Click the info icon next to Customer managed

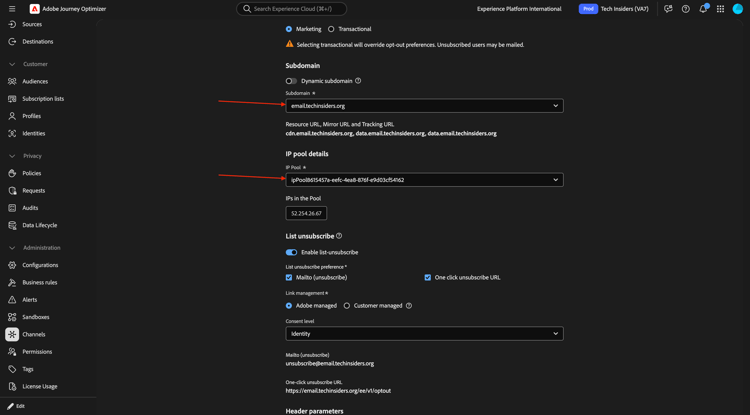[x=408, y=306]
